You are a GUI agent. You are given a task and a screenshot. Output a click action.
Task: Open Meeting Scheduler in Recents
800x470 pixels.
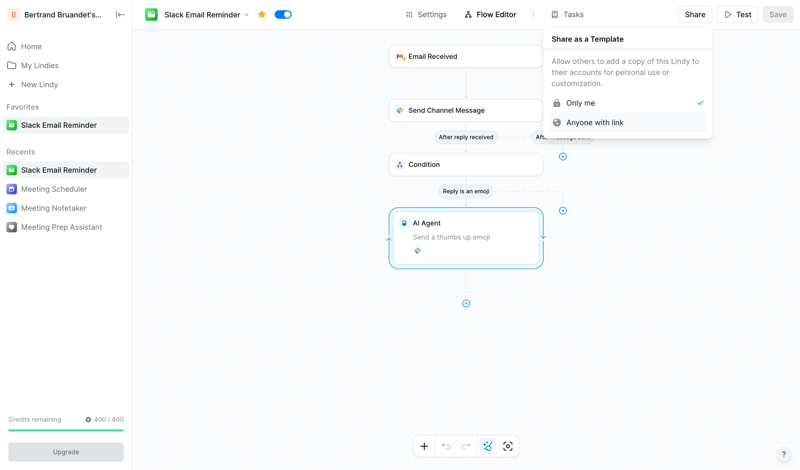[66, 189]
